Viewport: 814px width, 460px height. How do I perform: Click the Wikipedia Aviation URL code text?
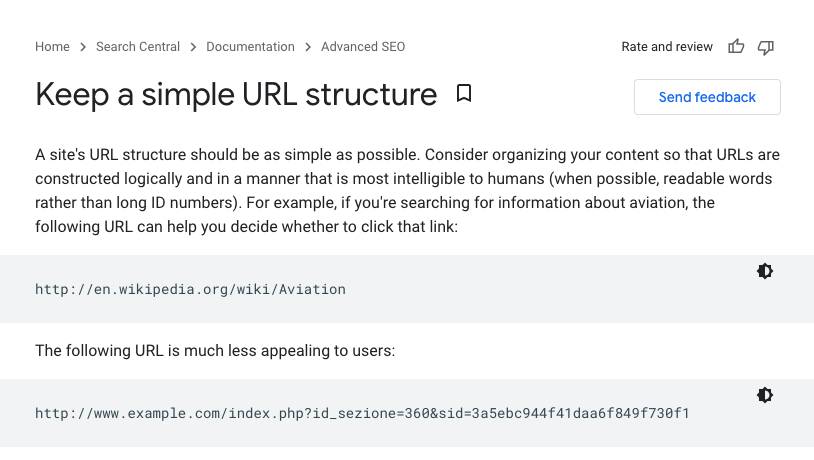coord(191,289)
